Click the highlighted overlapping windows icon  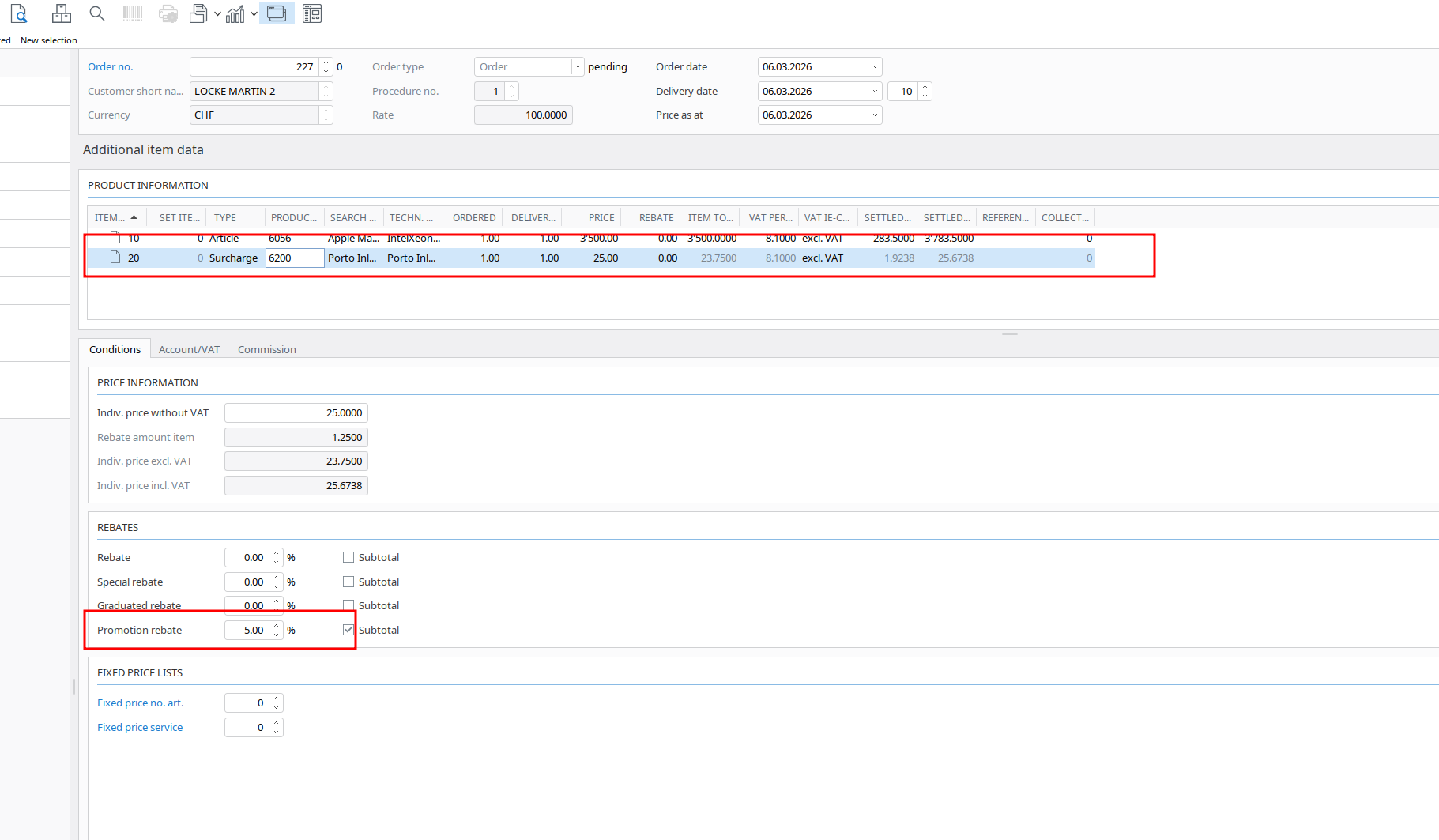coord(277,13)
